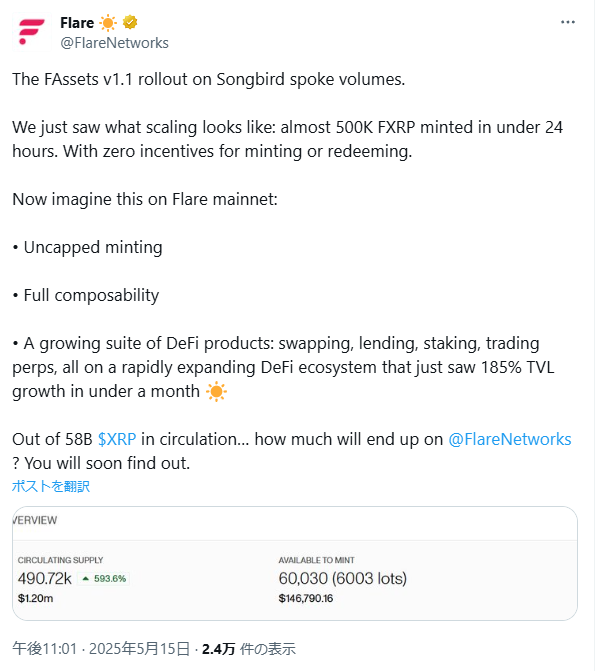Open the Flare profile avatar logo
This screenshot has height=671, width=597.
pos(32,32)
